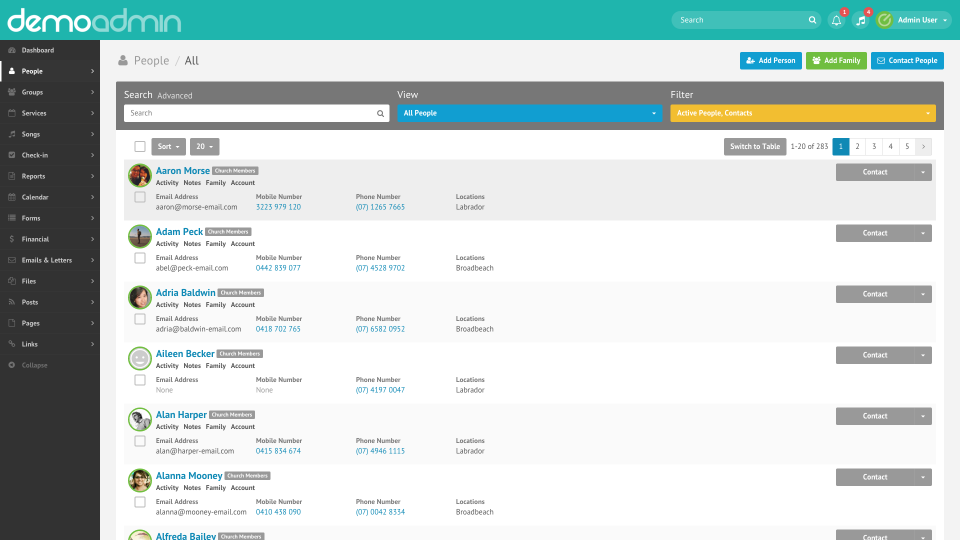Image resolution: width=960 pixels, height=540 pixels.
Task: Collapse the sidebar menu
Action: tap(34, 365)
